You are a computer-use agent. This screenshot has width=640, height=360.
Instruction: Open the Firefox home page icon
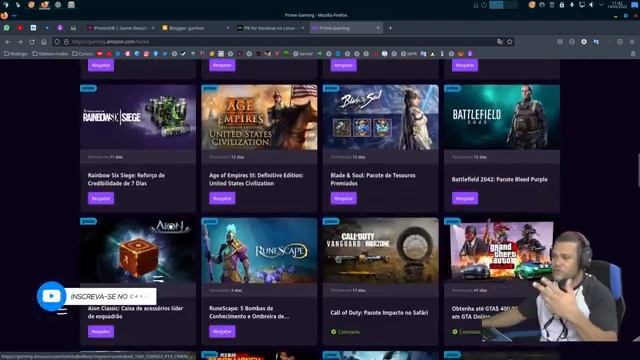(x=44, y=42)
